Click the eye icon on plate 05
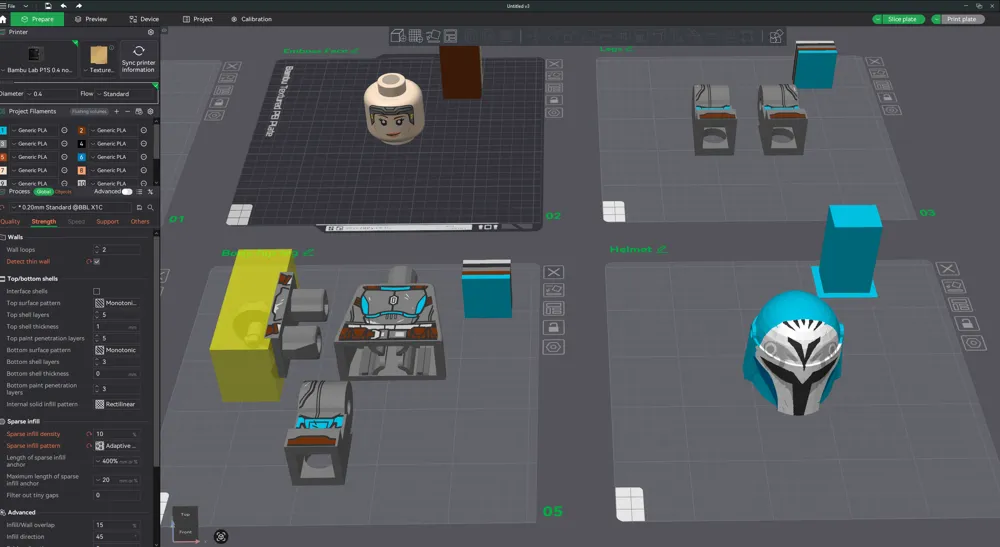 coord(554,347)
